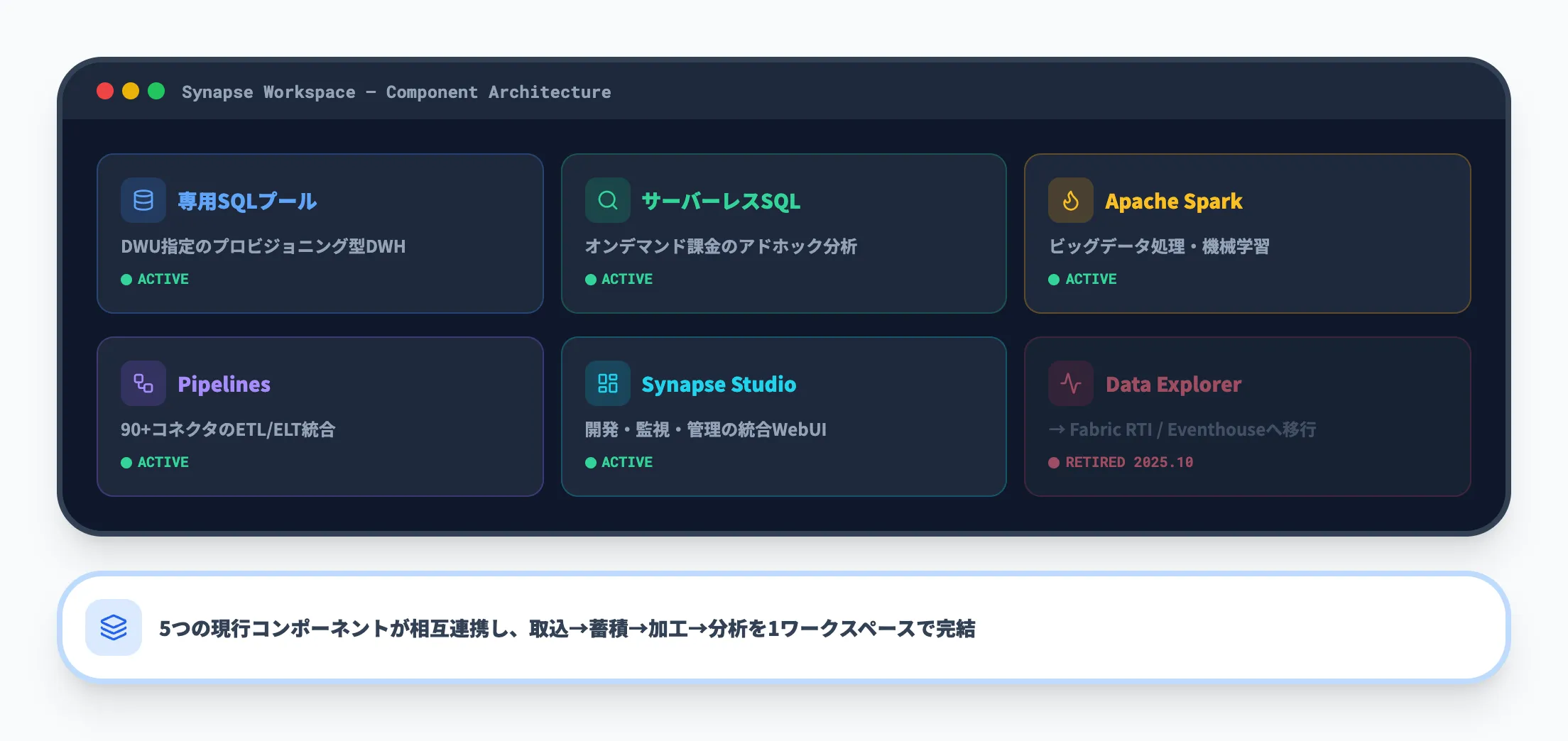This screenshot has width=1568, height=741.
Task: Open the Pipelines card title
Action: click(x=224, y=385)
